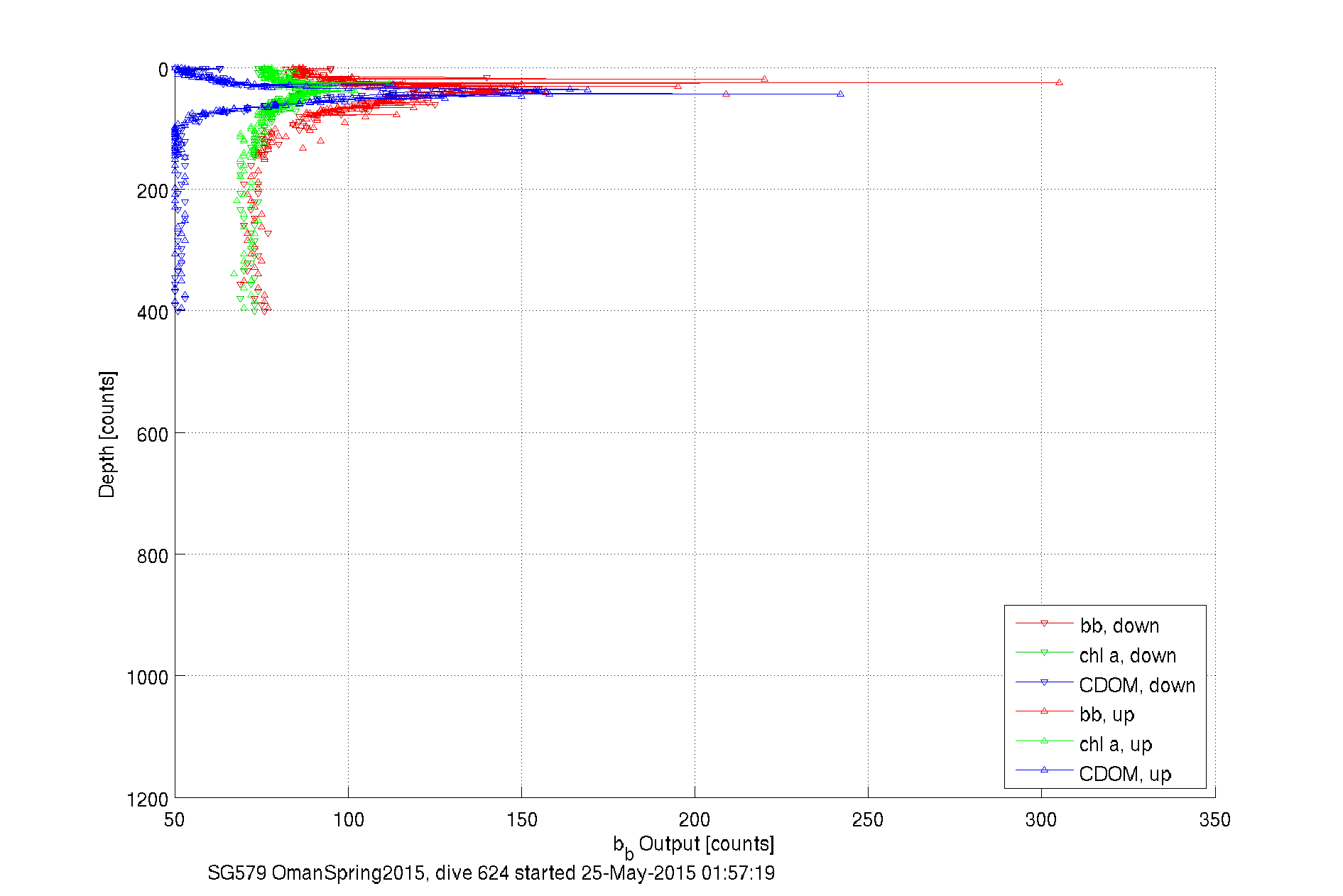Click the y-axis tick label 600
This screenshot has height=896, width=1343.
coord(153,435)
